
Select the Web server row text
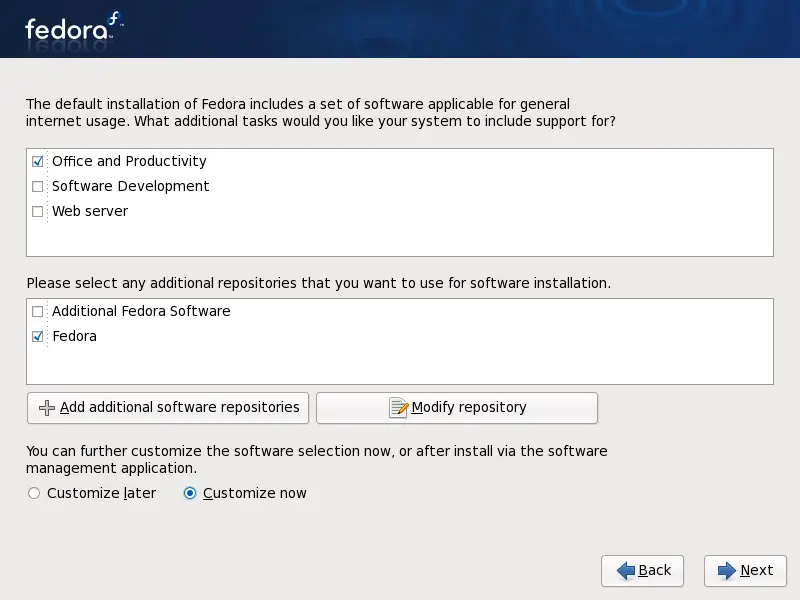(x=90, y=211)
